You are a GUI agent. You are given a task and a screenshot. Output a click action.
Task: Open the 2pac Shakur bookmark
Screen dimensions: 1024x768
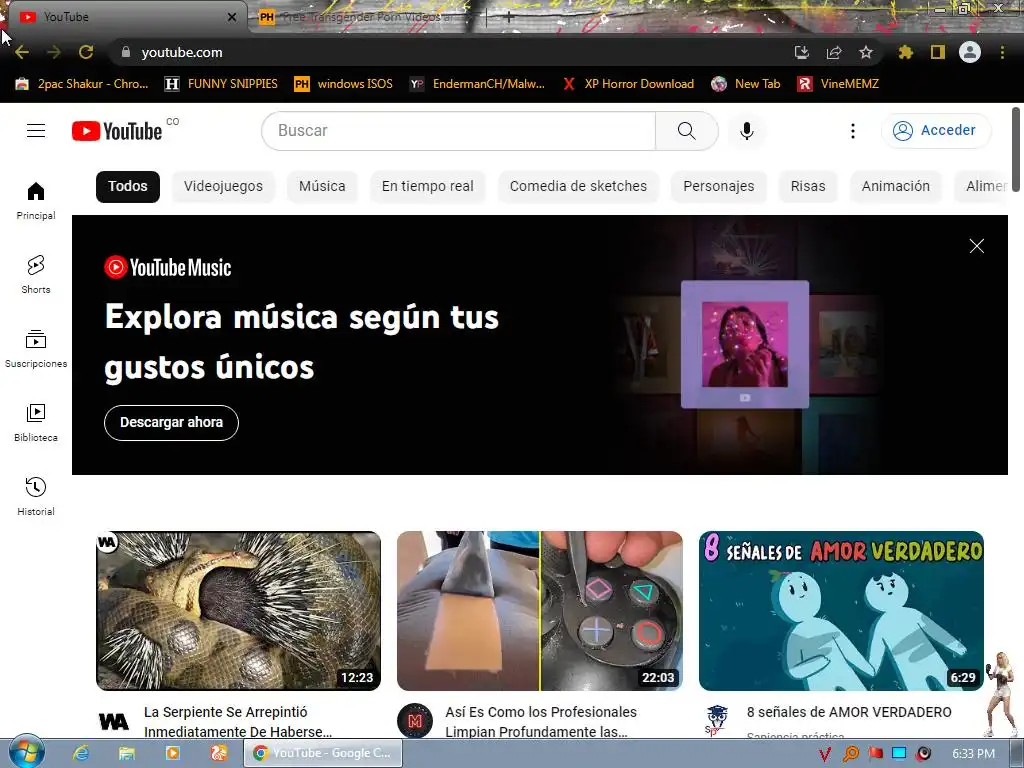point(82,84)
